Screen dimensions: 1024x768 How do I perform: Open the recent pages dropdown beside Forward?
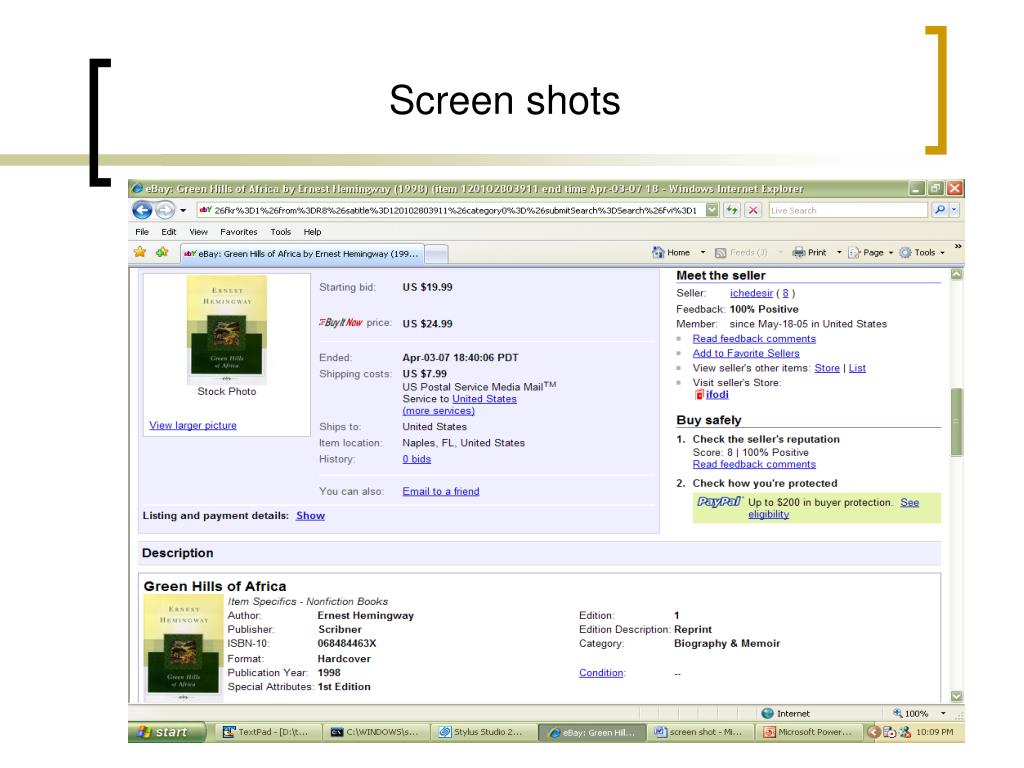[x=183, y=210]
